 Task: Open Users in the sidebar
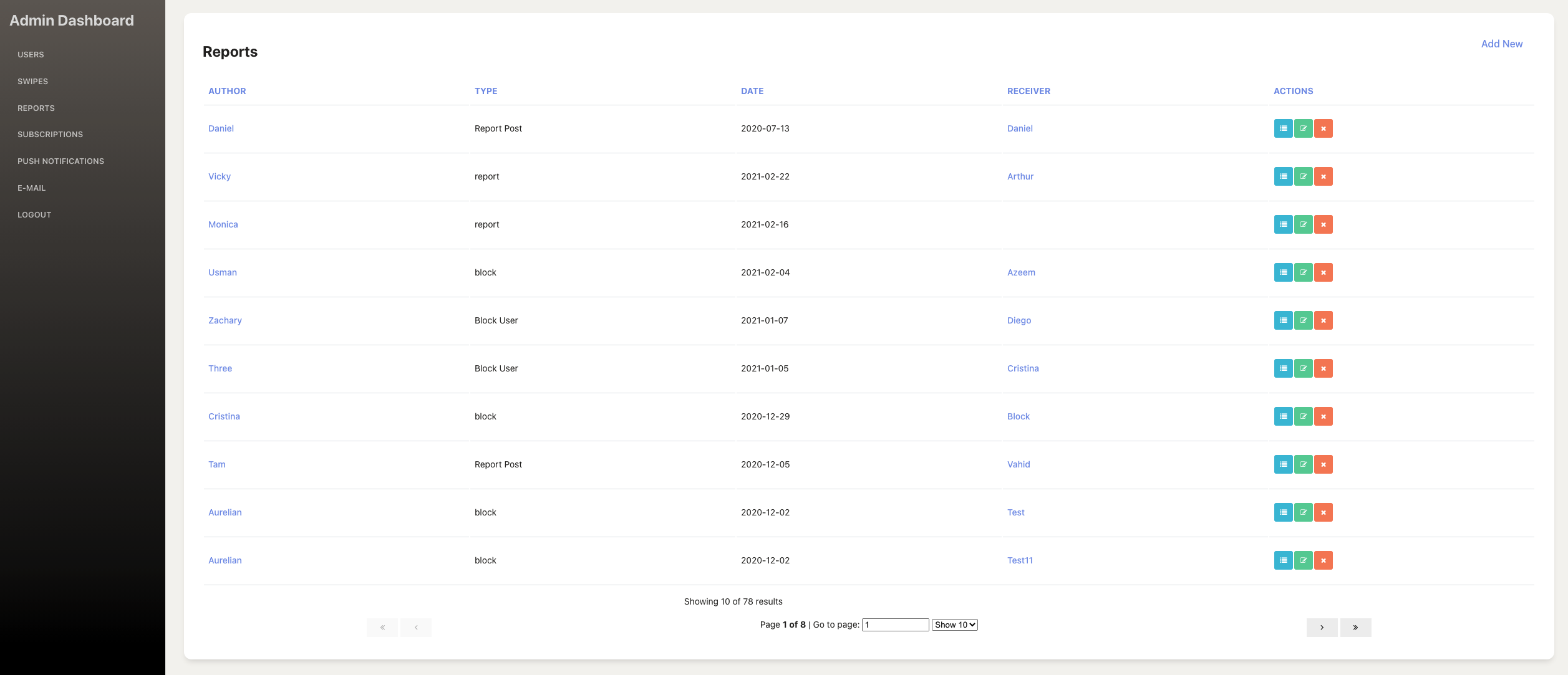click(x=31, y=55)
